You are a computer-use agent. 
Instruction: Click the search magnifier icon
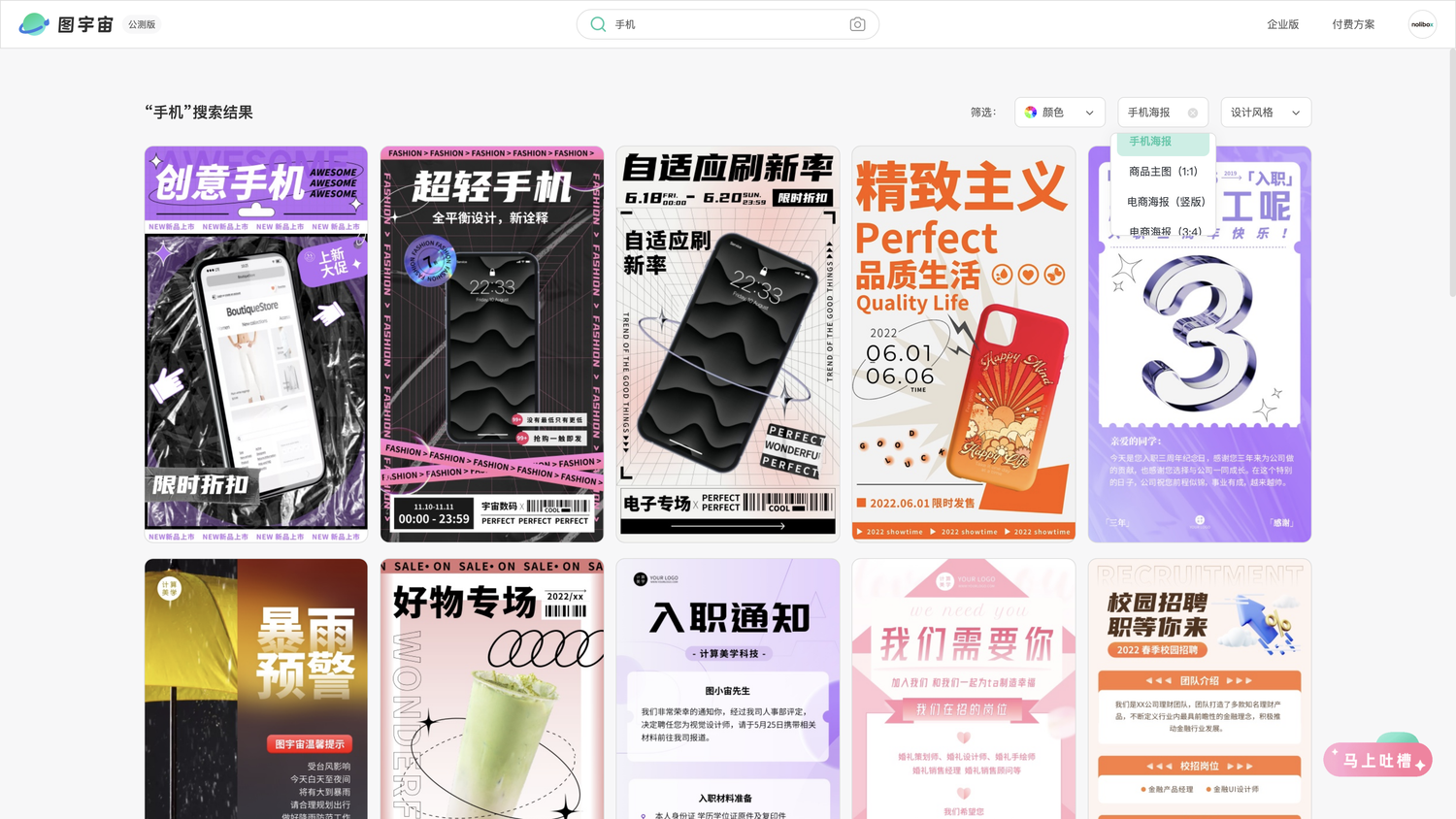pyautogui.click(x=598, y=24)
